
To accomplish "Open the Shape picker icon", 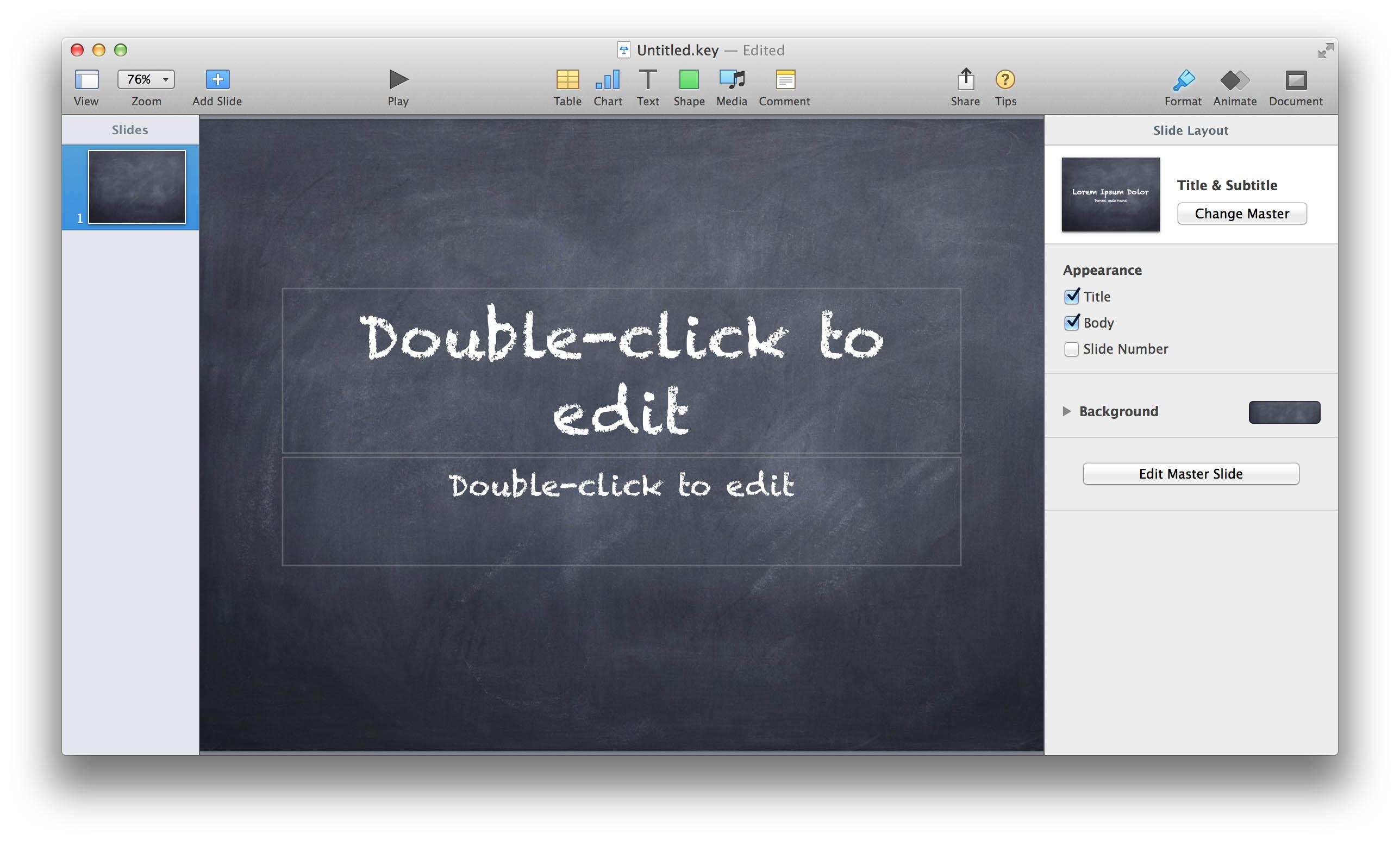I will [x=689, y=79].
